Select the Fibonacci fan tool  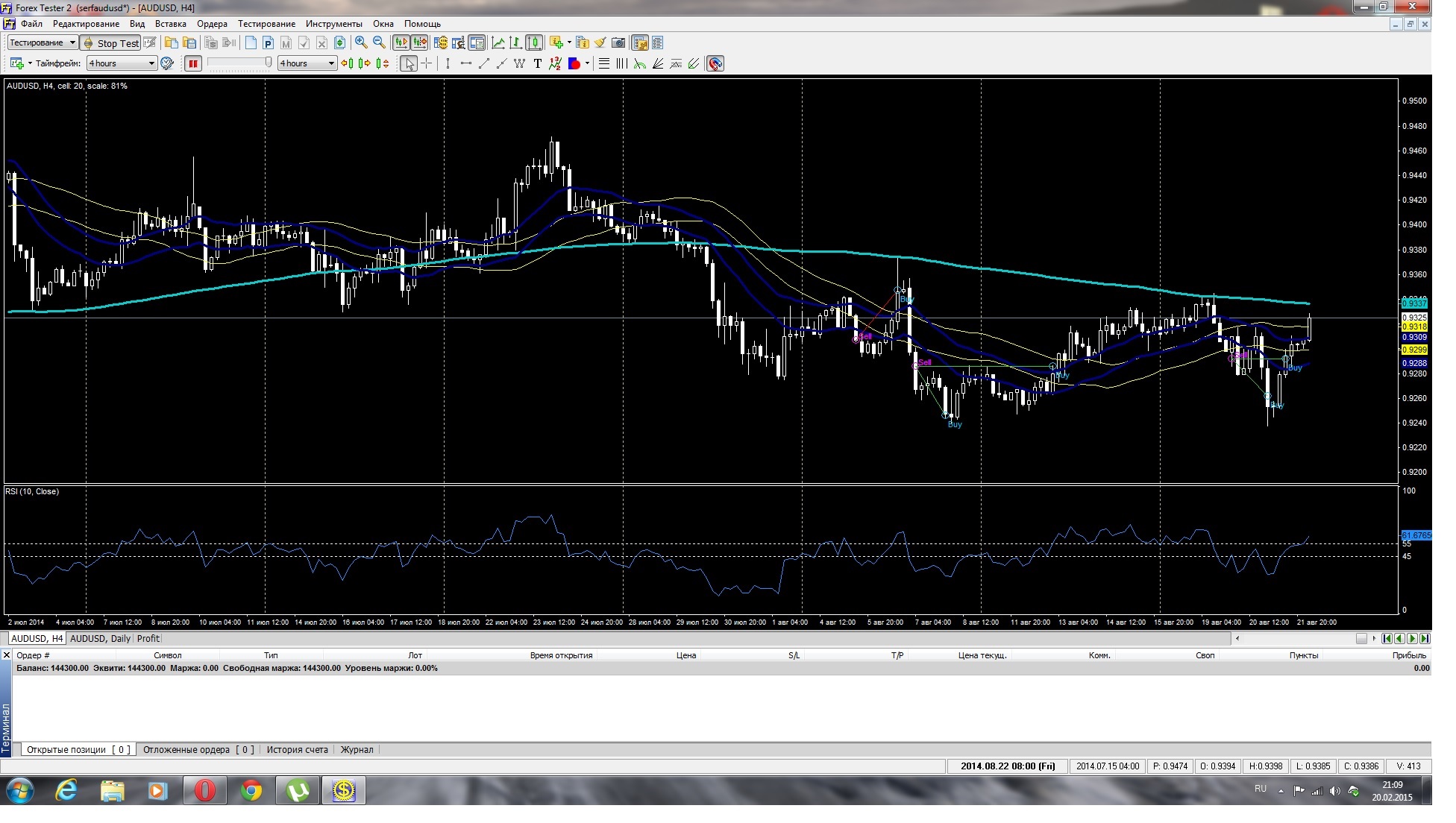pos(657,63)
